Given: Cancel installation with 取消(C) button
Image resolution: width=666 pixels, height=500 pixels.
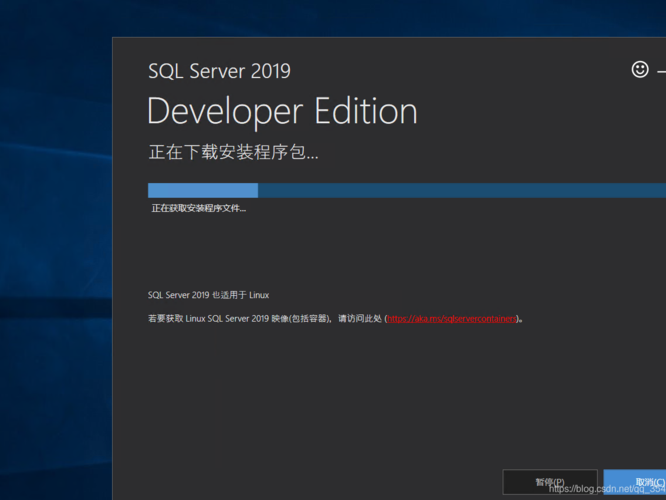Looking at the screenshot, I should 635,482.
